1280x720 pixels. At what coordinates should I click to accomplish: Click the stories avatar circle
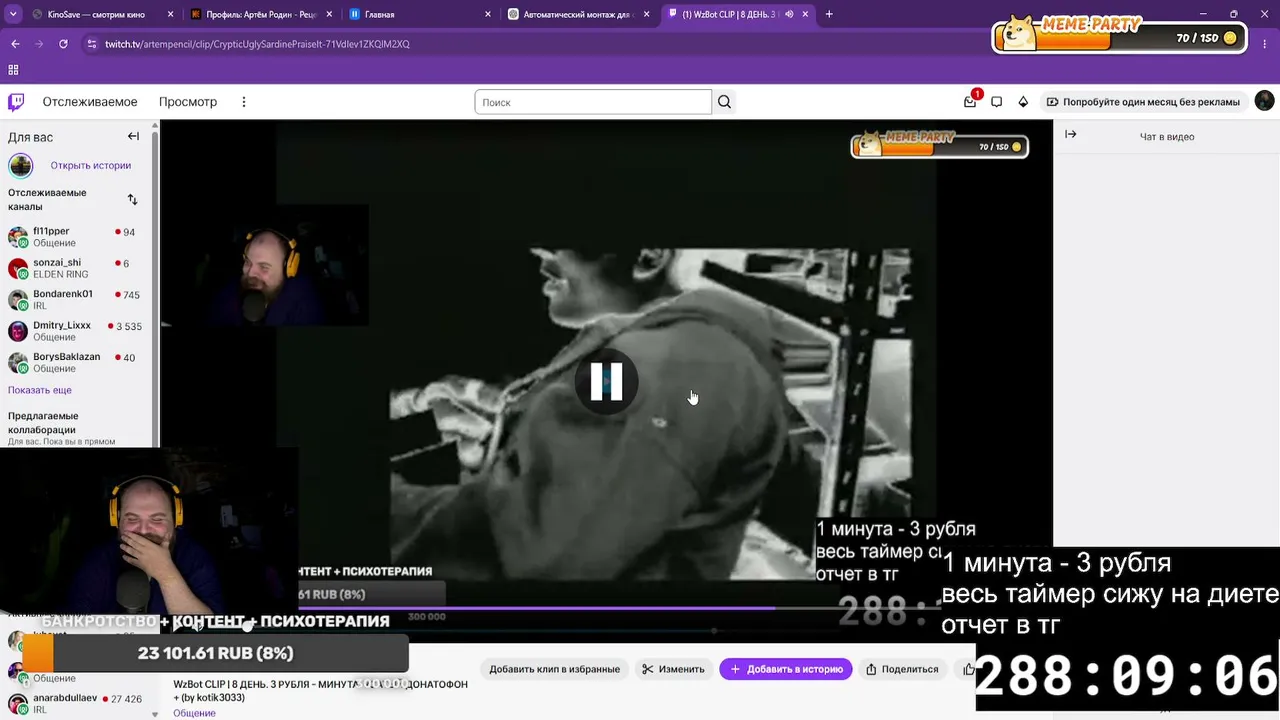coord(21,166)
